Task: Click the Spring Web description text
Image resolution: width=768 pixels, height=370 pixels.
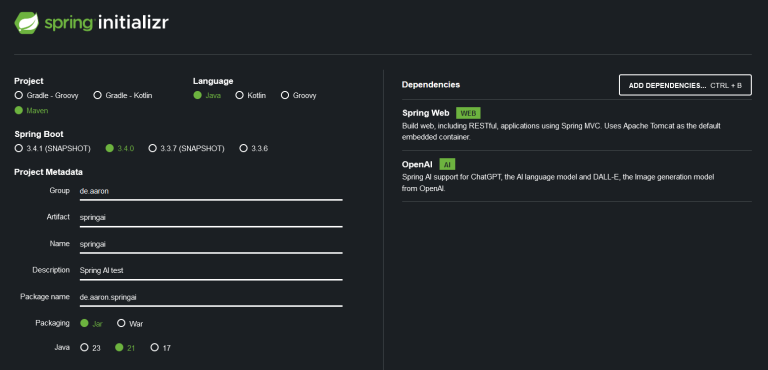Action: pyautogui.click(x=561, y=132)
